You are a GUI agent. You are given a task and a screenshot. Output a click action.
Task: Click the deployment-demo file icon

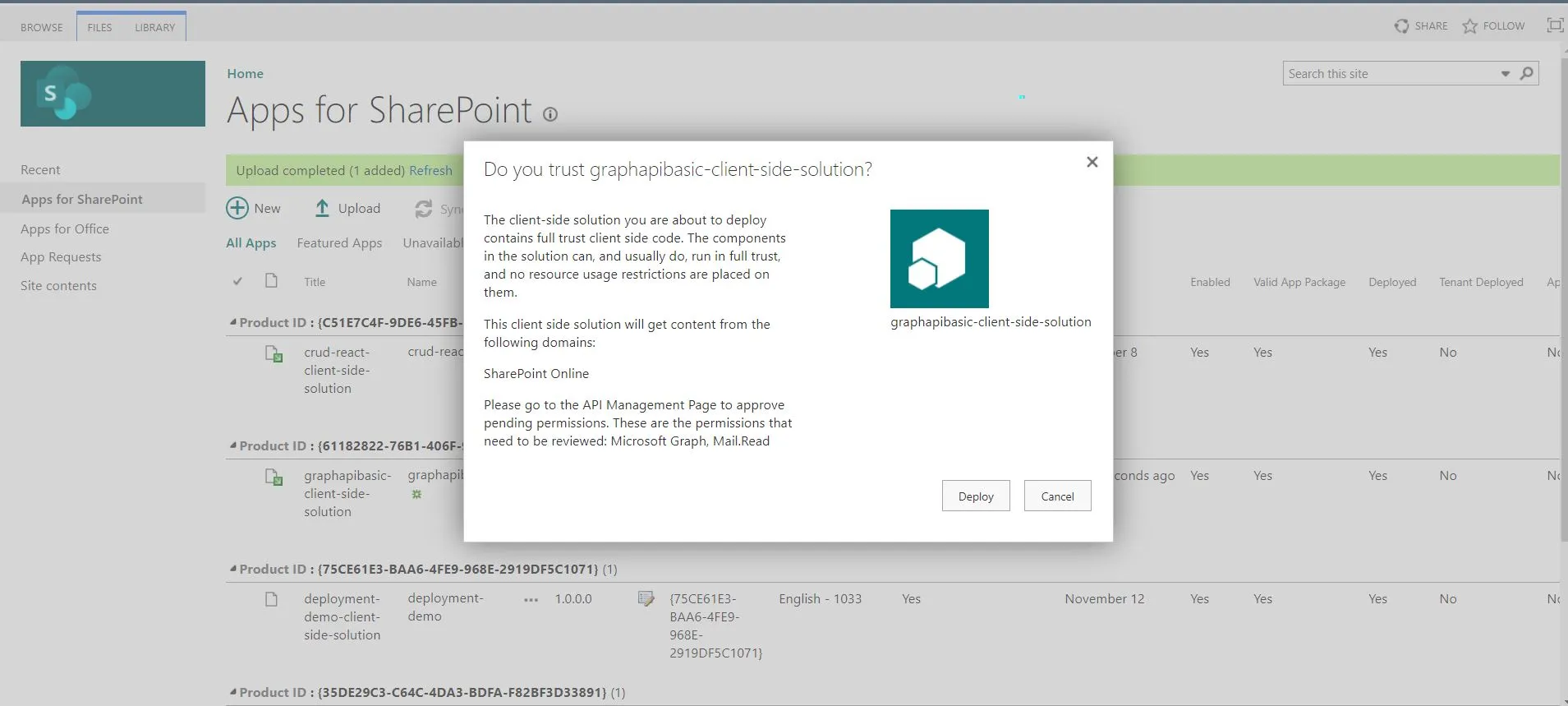pos(271,599)
